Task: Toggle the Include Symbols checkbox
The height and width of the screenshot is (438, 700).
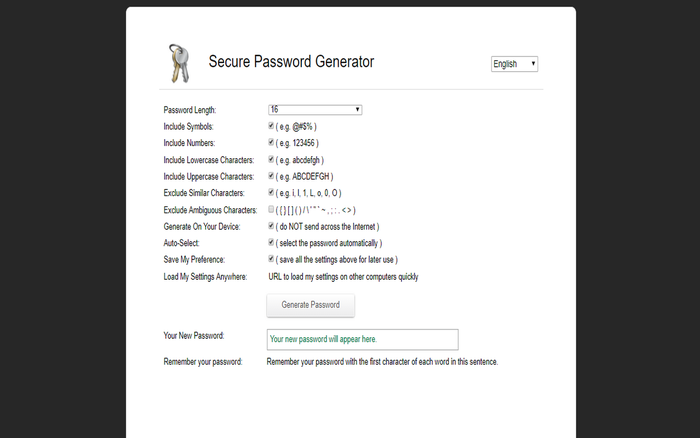Action: [x=271, y=126]
